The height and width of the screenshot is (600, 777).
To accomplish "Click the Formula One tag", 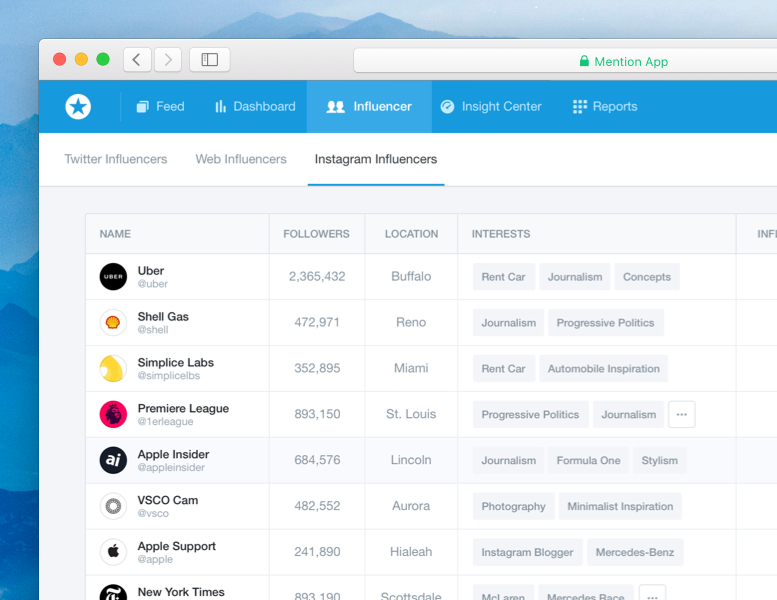I will (588, 461).
